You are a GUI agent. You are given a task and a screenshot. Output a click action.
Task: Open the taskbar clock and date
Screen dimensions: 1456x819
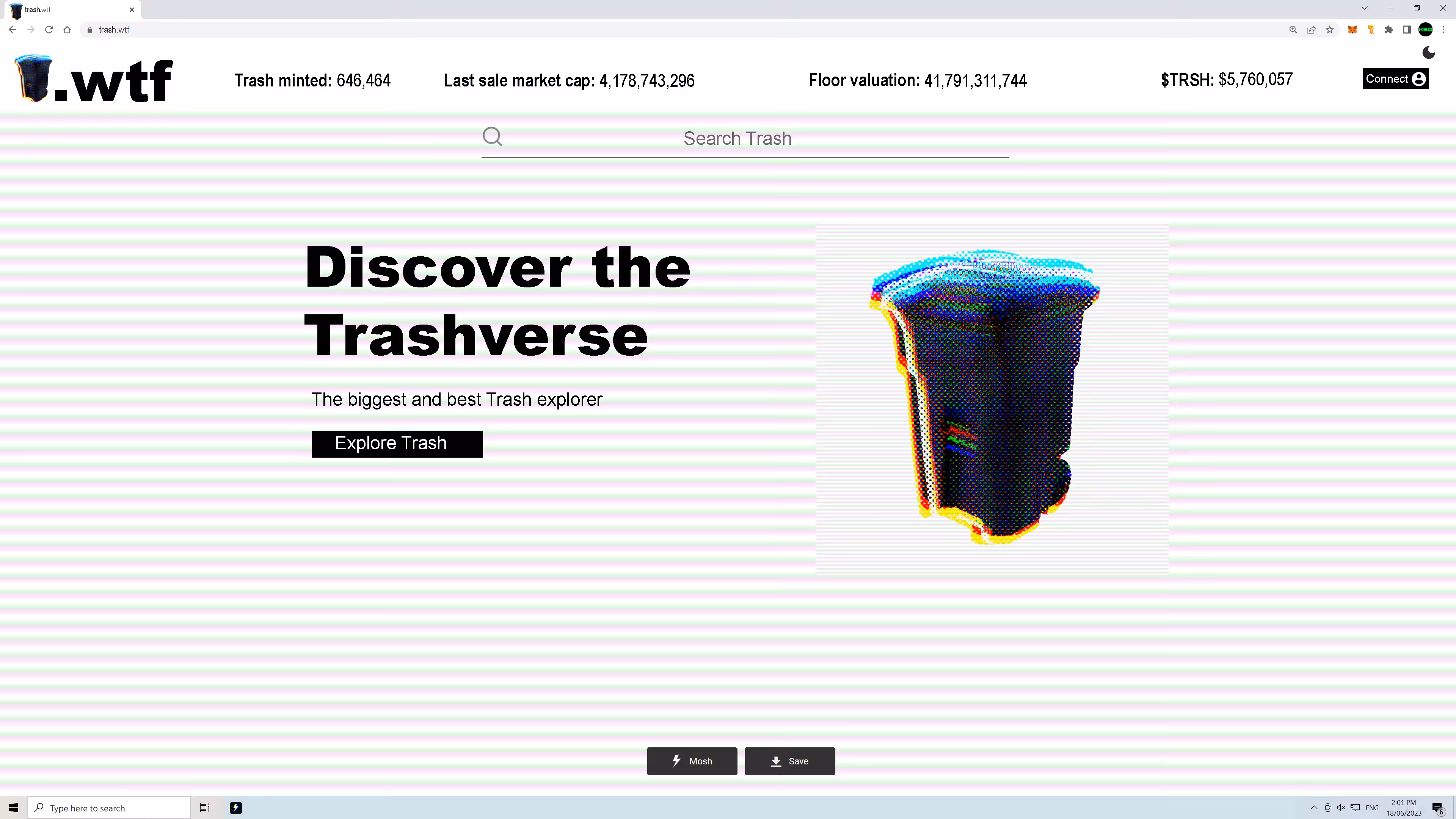tap(1404, 808)
